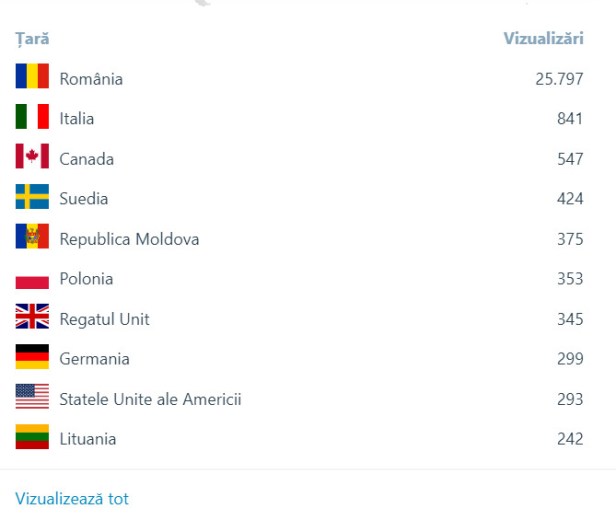The image size is (616, 520).
Task: Click the Canada flag icon
Action: tap(32, 157)
